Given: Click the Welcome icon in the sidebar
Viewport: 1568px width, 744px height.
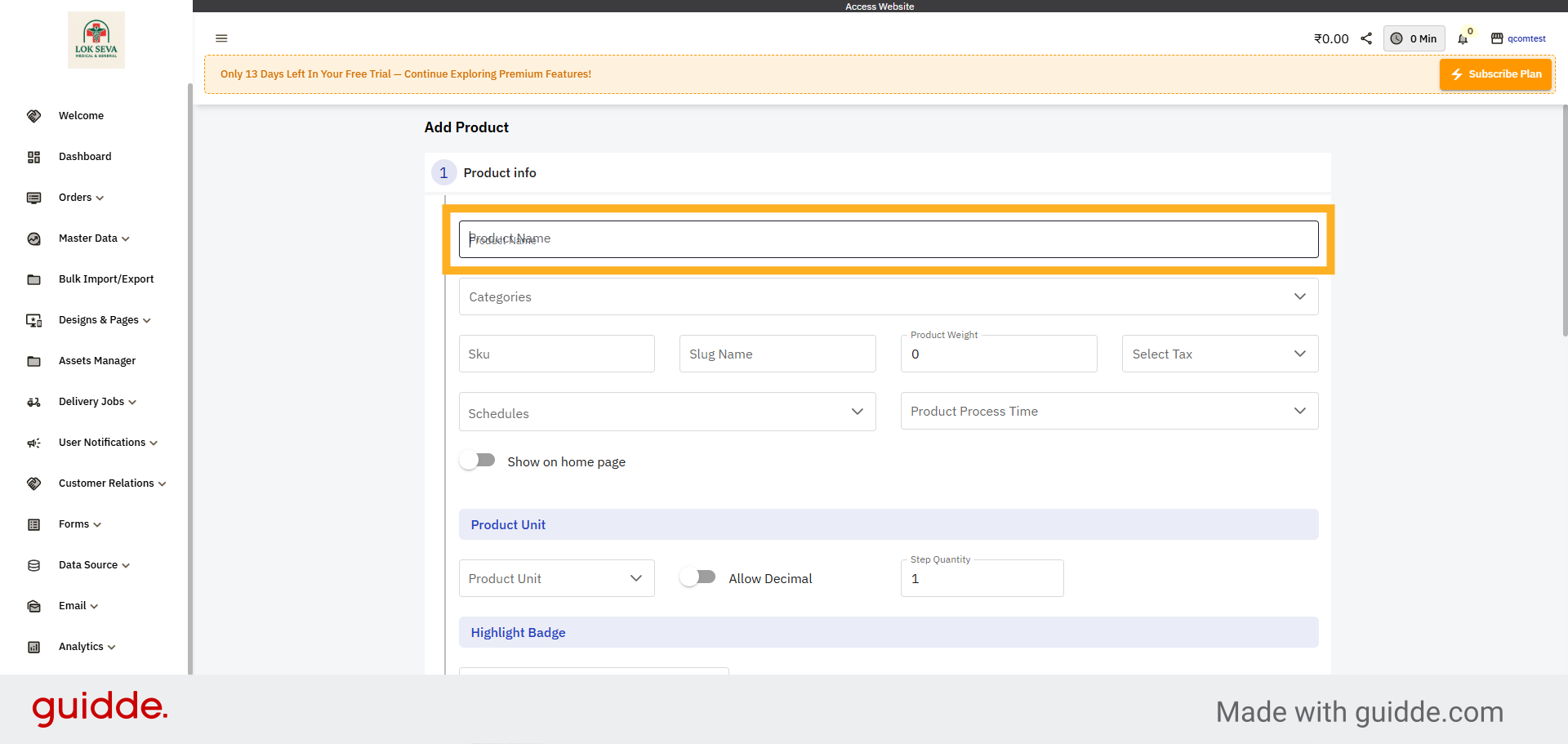Looking at the screenshot, I should pos(33,115).
